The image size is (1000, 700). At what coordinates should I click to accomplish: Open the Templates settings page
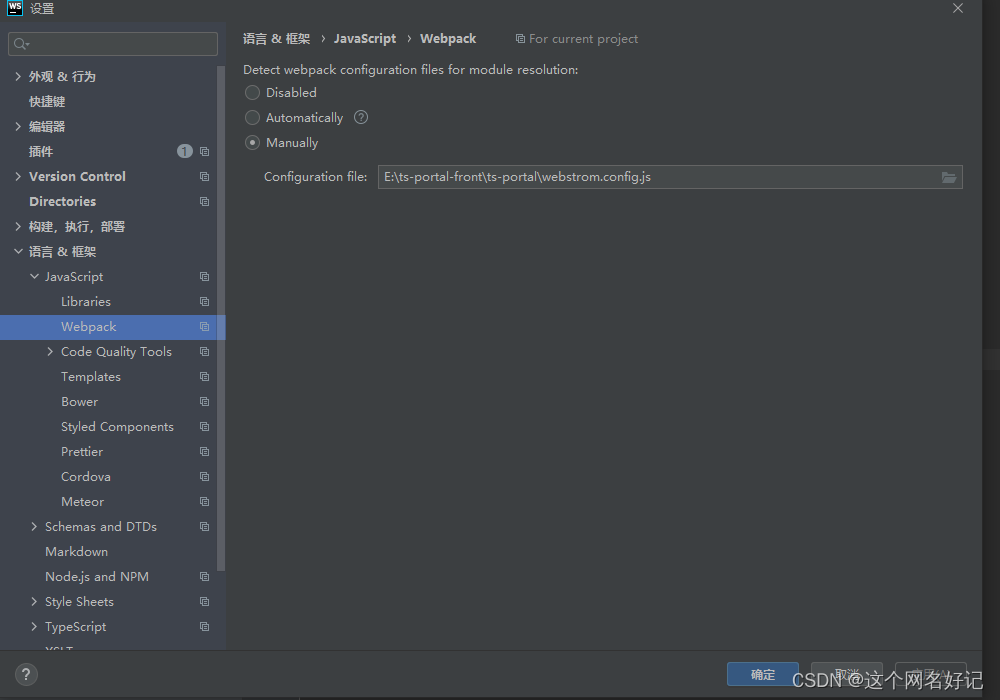91,377
